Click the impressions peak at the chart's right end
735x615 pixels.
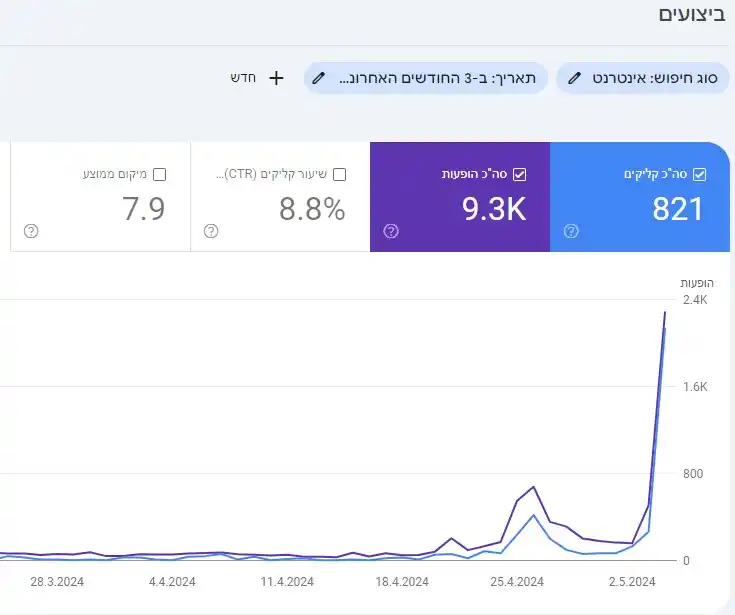(665, 313)
